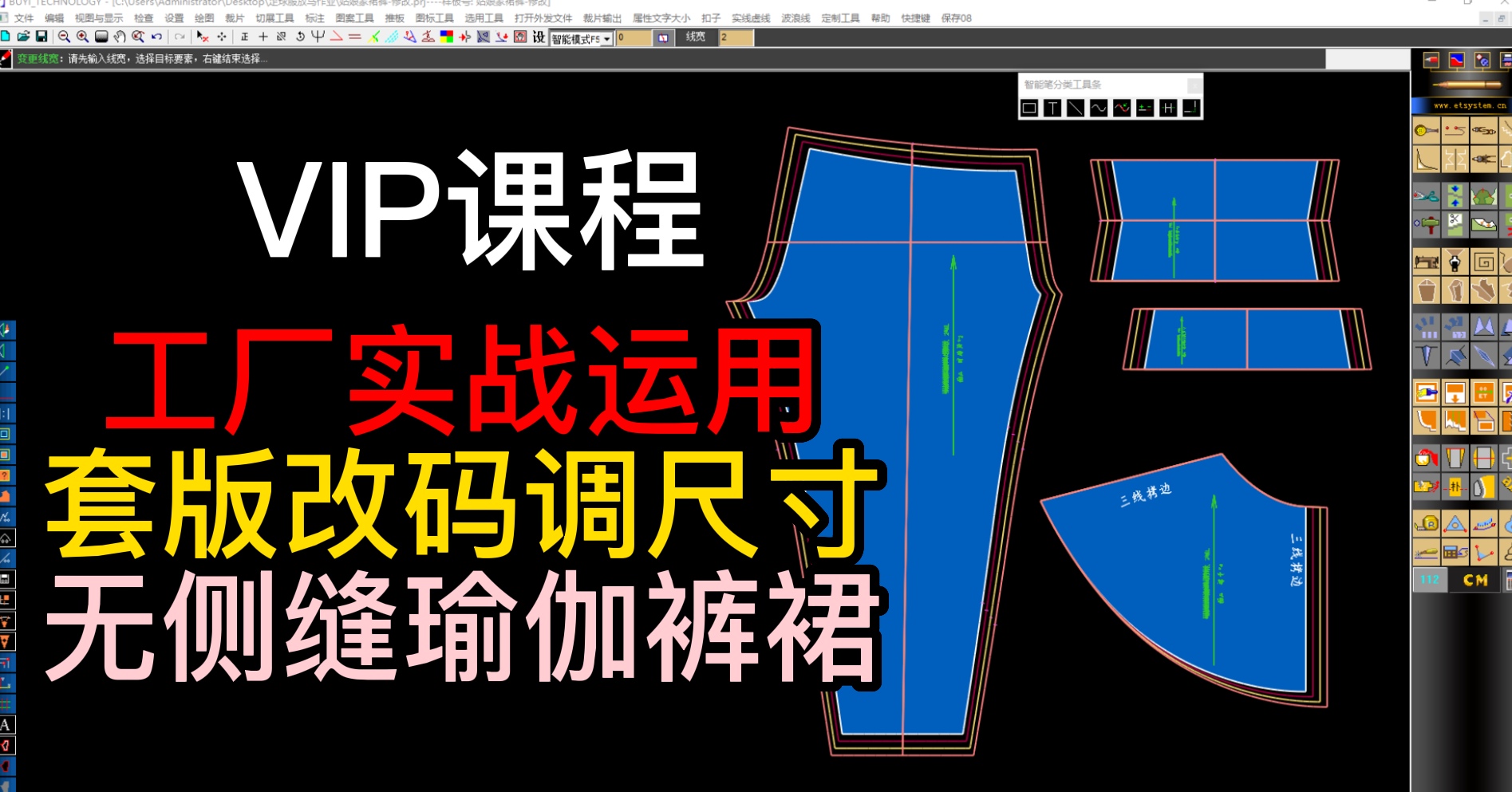Select the curve wave tool in smart pen toolbar
The width and height of the screenshot is (1512, 792).
pyautogui.click(x=1099, y=108)
